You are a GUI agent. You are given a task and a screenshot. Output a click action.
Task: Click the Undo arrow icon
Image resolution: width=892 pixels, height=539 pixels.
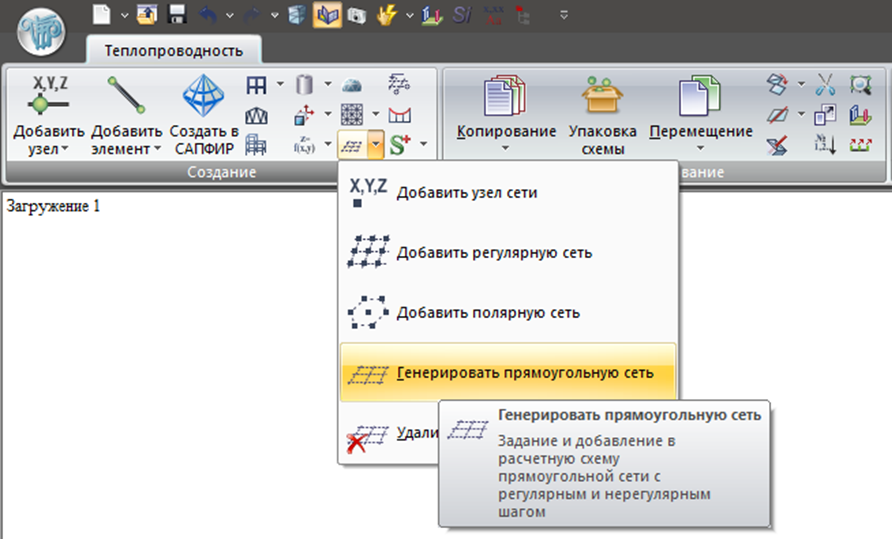[x=208, y=15]
